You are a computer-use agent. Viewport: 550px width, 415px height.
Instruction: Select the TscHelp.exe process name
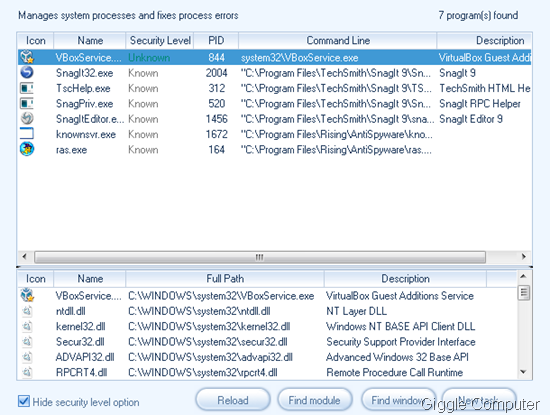pos(83,88)
